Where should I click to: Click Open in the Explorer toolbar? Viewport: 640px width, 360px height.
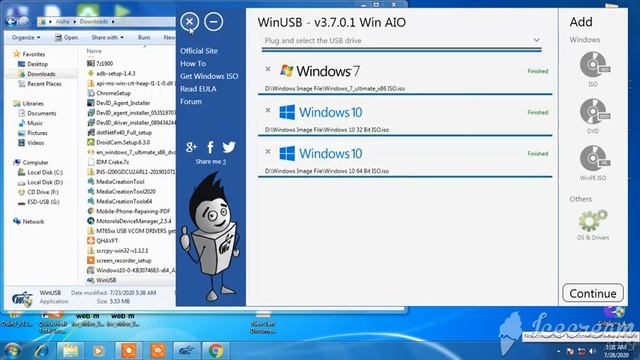click(x=67, y=37)
